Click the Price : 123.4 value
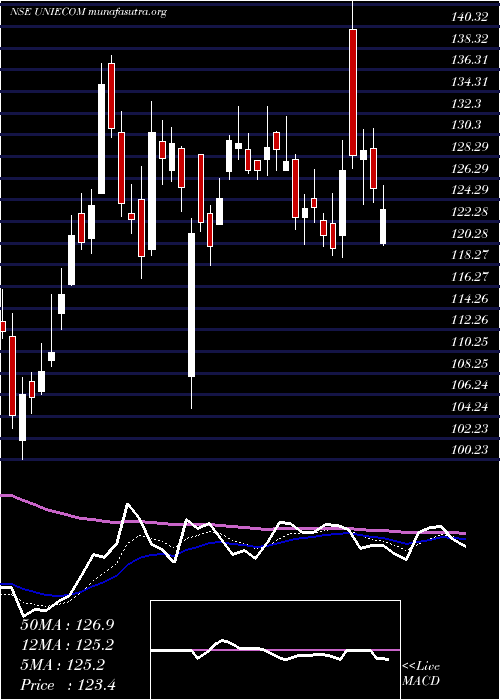This screenshot has height=700, width=500. pyautogui.click(x=68, y=685)
